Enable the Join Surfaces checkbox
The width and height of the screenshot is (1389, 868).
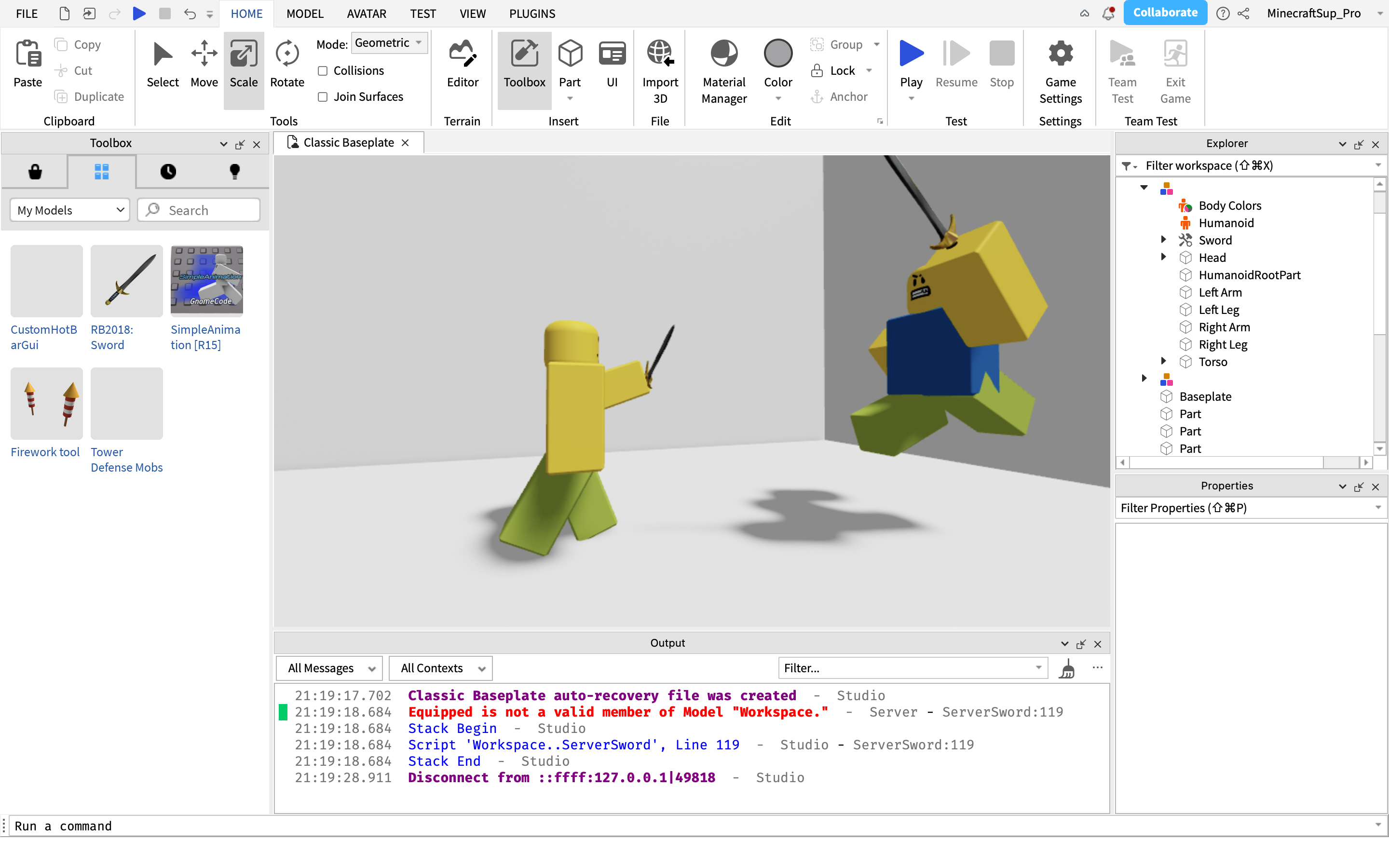pos(323,96)
